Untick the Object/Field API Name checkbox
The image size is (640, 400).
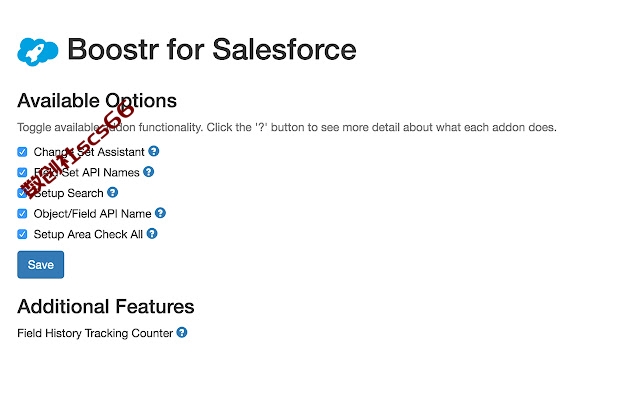[x=22, y=213]
